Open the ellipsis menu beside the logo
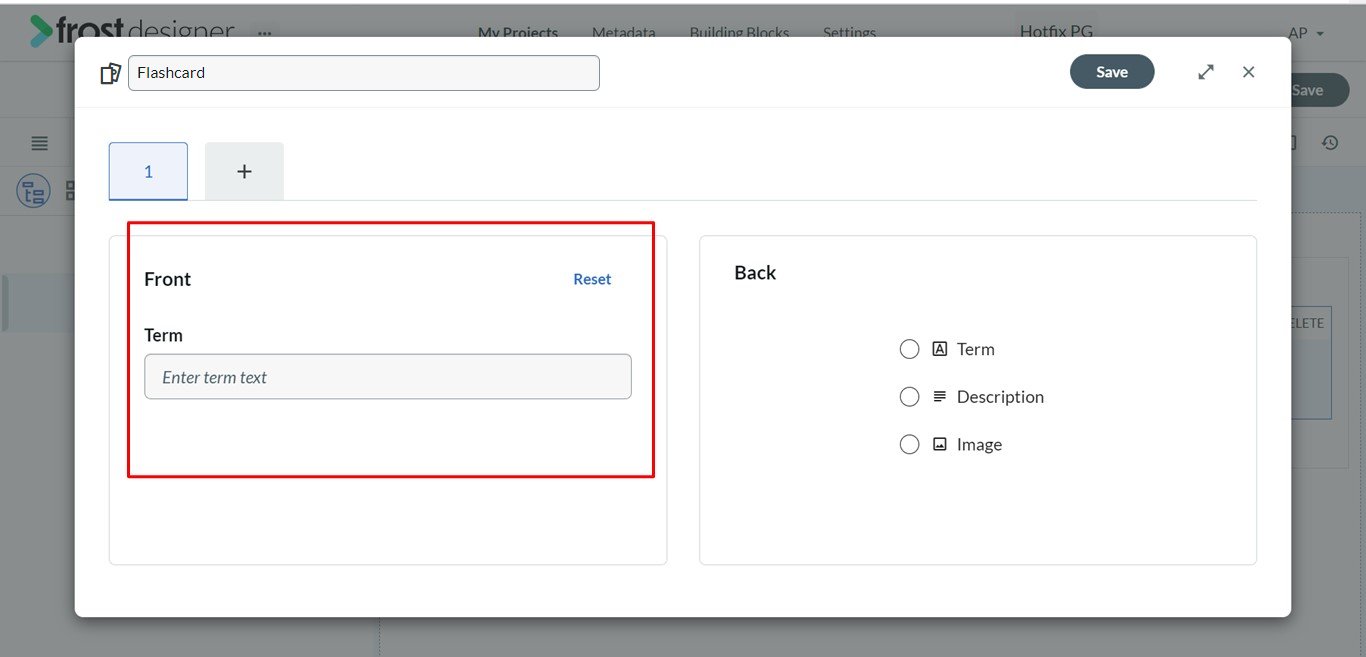This screenshot has height=657, width=1366. pos(264,33)
